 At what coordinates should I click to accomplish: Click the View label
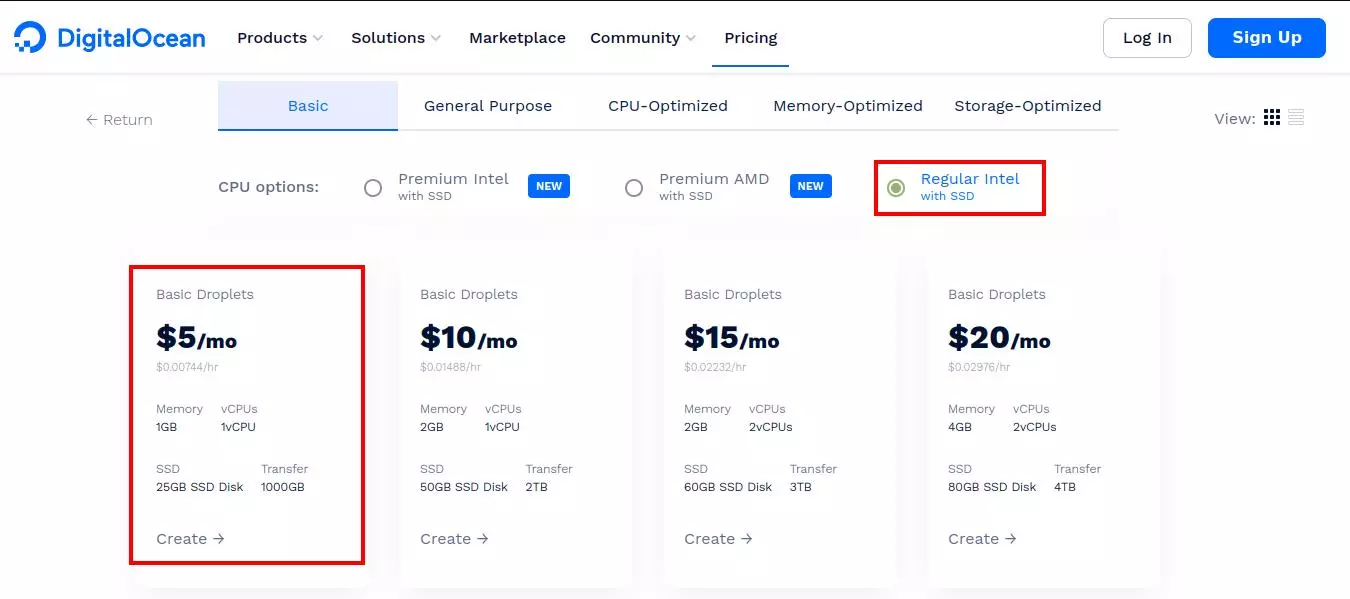1234,119
